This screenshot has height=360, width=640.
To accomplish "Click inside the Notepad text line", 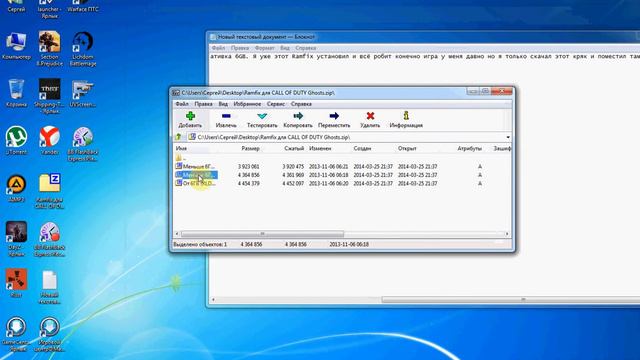I will (424, 56).
